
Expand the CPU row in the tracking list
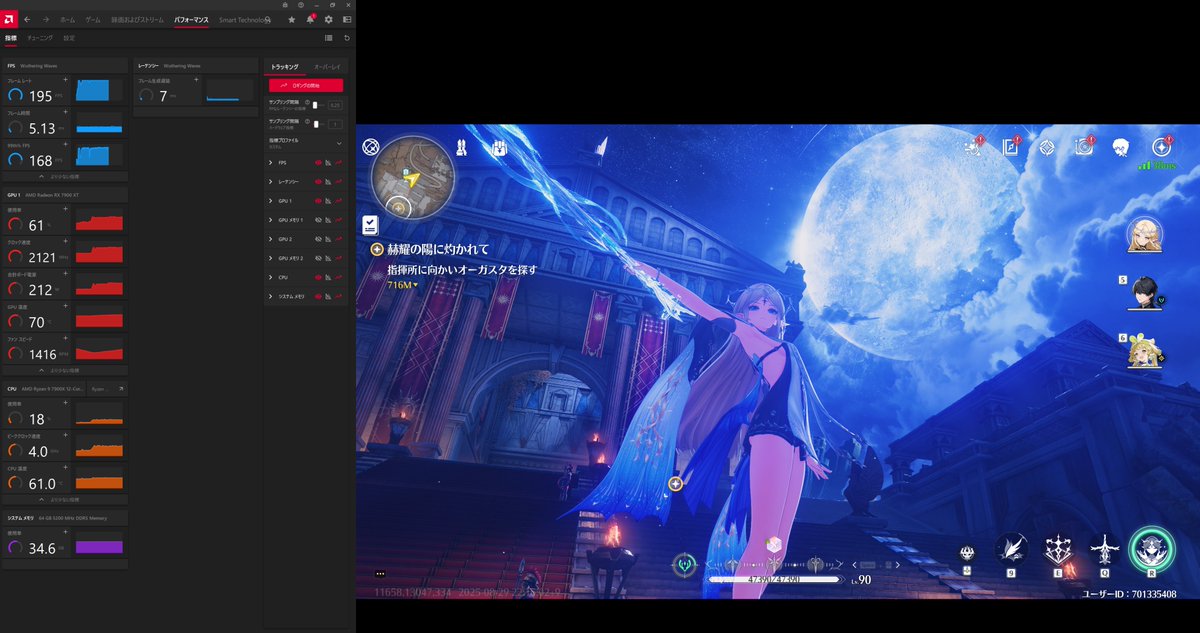270,277
